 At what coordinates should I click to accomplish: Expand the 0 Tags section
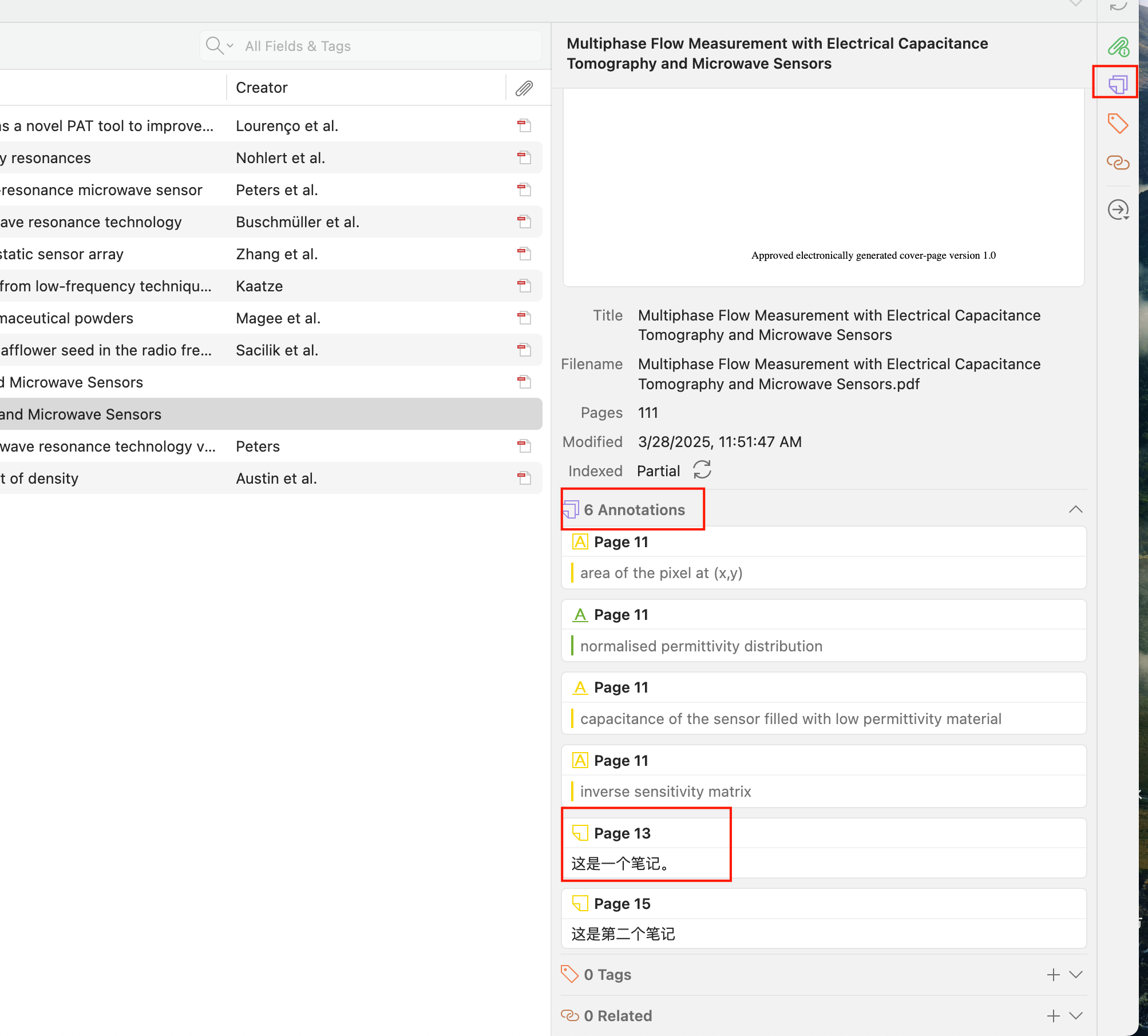click(1076, 974)
